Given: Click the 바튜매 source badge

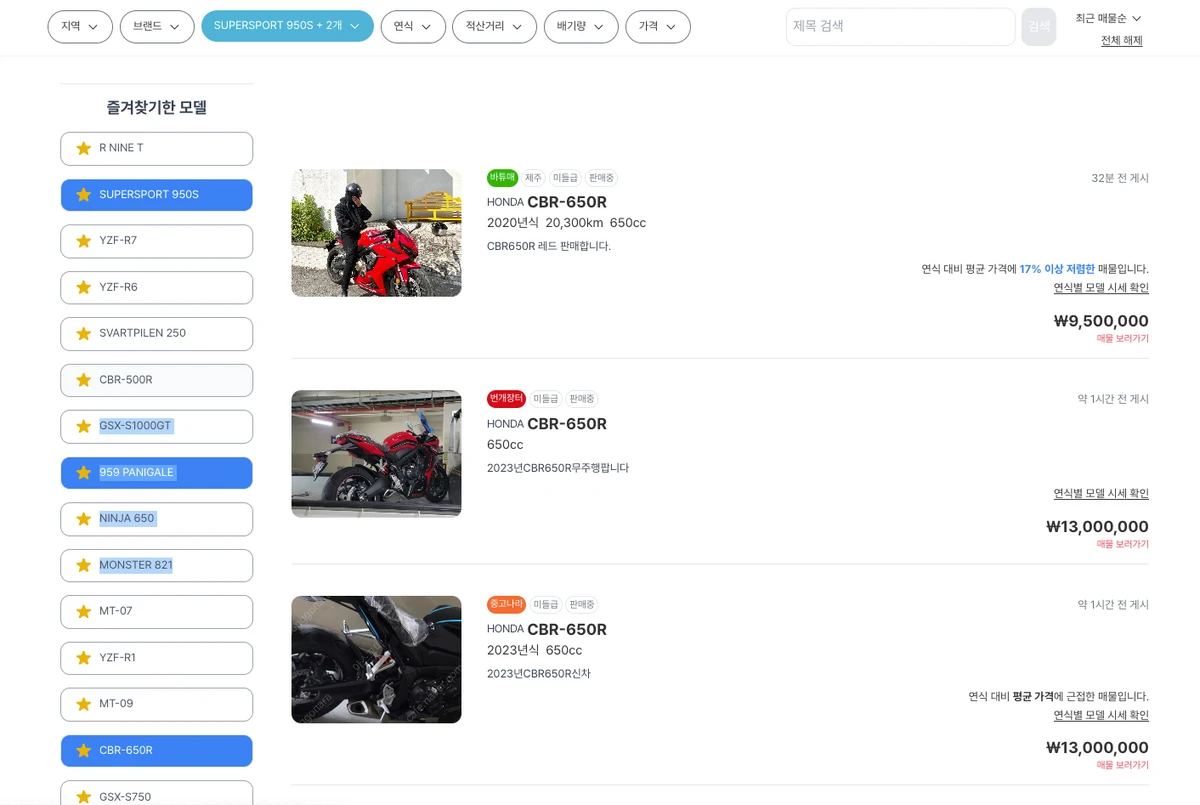Looking at the screenshot, I should coord(502,178).
